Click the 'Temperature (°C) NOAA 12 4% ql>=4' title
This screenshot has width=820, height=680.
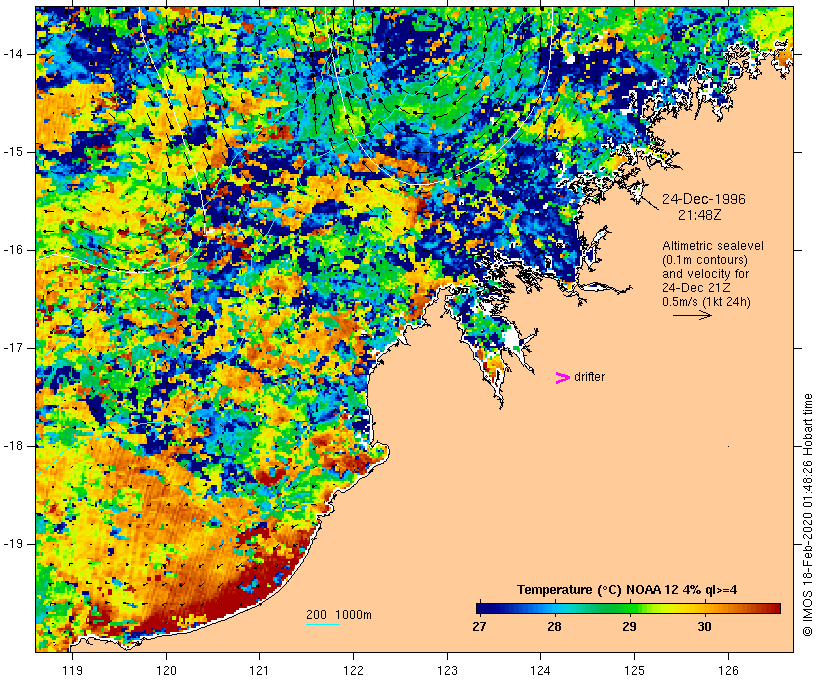pyautogui.click(x=627, y=590)
